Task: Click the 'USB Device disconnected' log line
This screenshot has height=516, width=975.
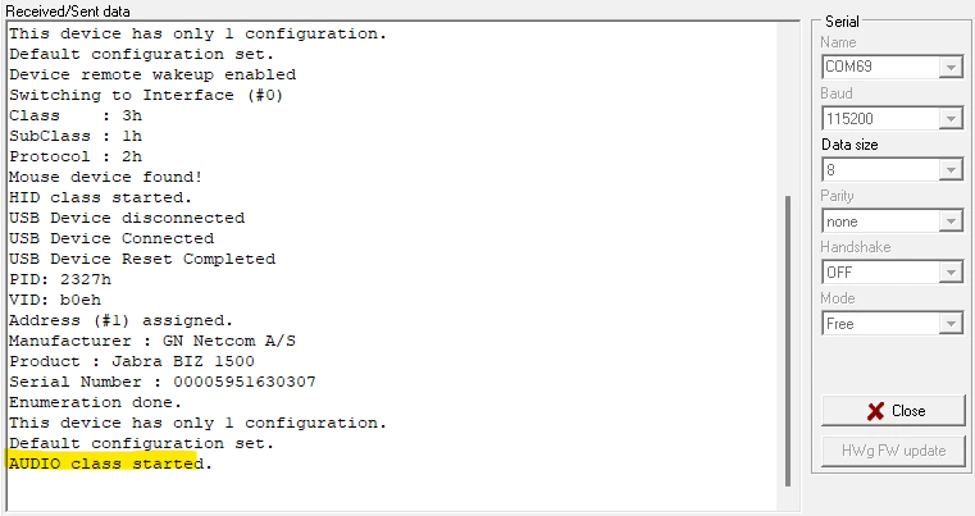Action: (x=126, y=218)
